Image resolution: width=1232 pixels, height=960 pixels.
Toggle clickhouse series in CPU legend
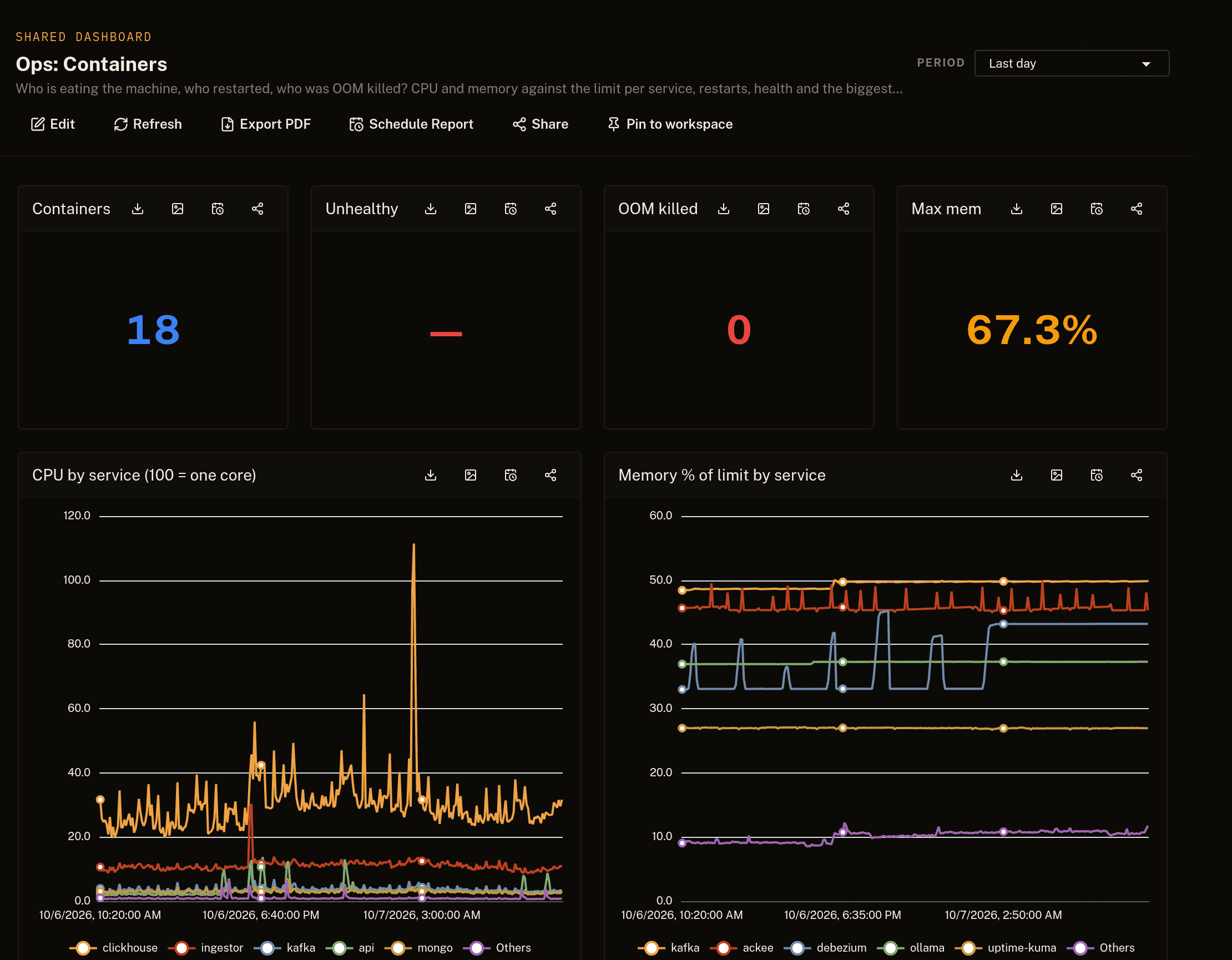click(x=113, y=948)
